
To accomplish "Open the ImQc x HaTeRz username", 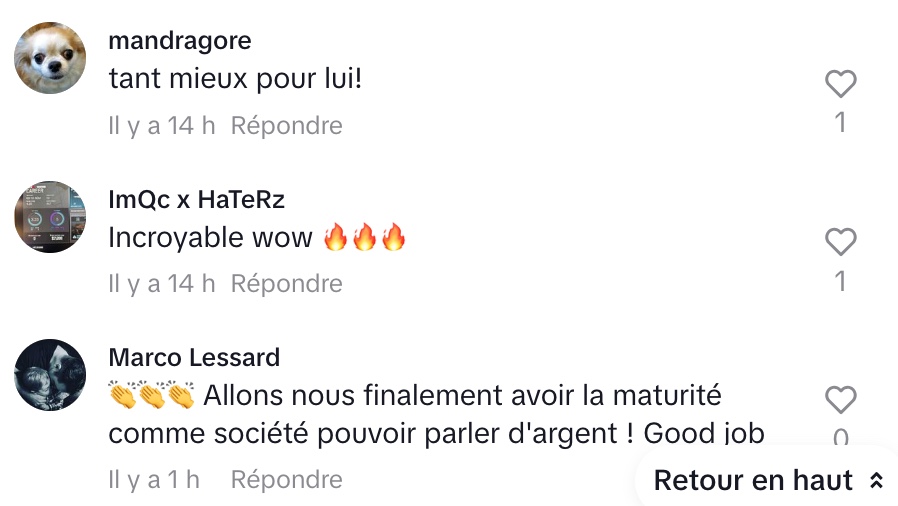I will 196,199.
